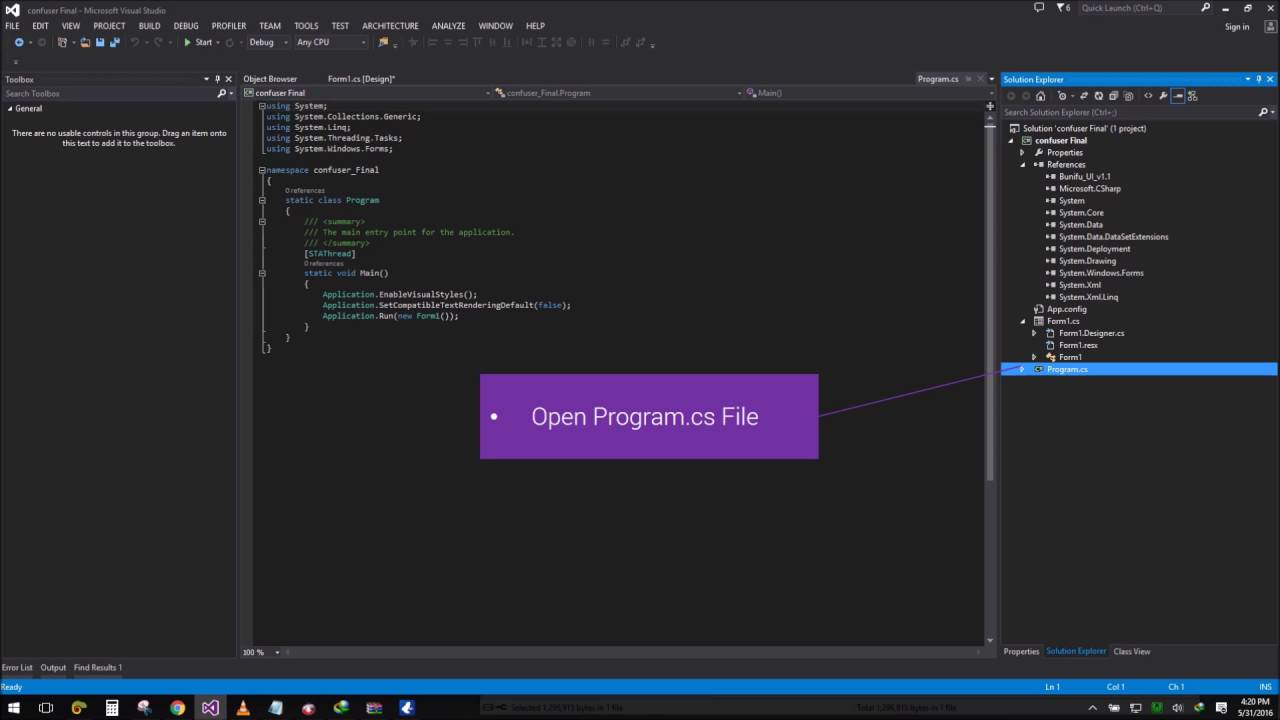The width and height of the screenshot is (1280, 720).
Task: Open the Calculator from the taskbar
Action: tap(112, 707)
